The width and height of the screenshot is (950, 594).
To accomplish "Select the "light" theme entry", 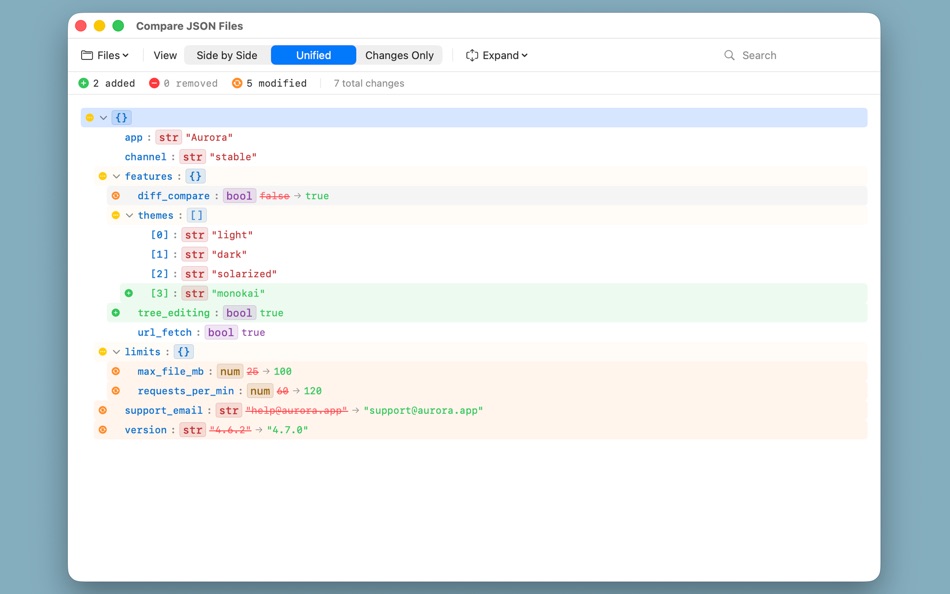I will [x=232, y=235].
